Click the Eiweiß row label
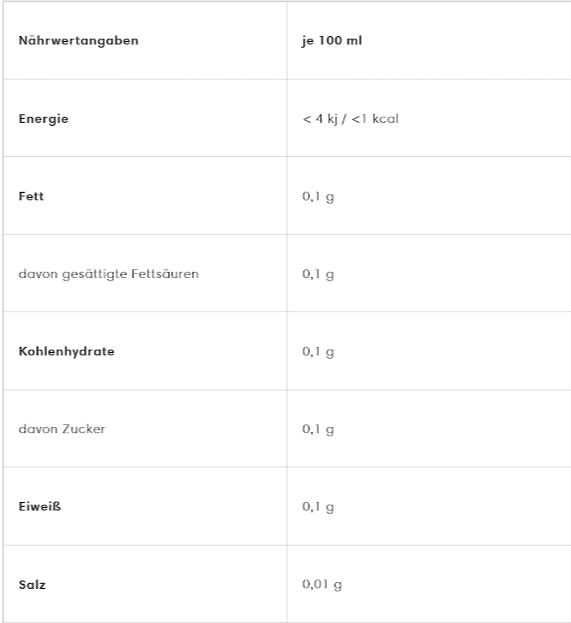This screenshot has width=571, height=623. pyautogui.click(x=40, y=507)
